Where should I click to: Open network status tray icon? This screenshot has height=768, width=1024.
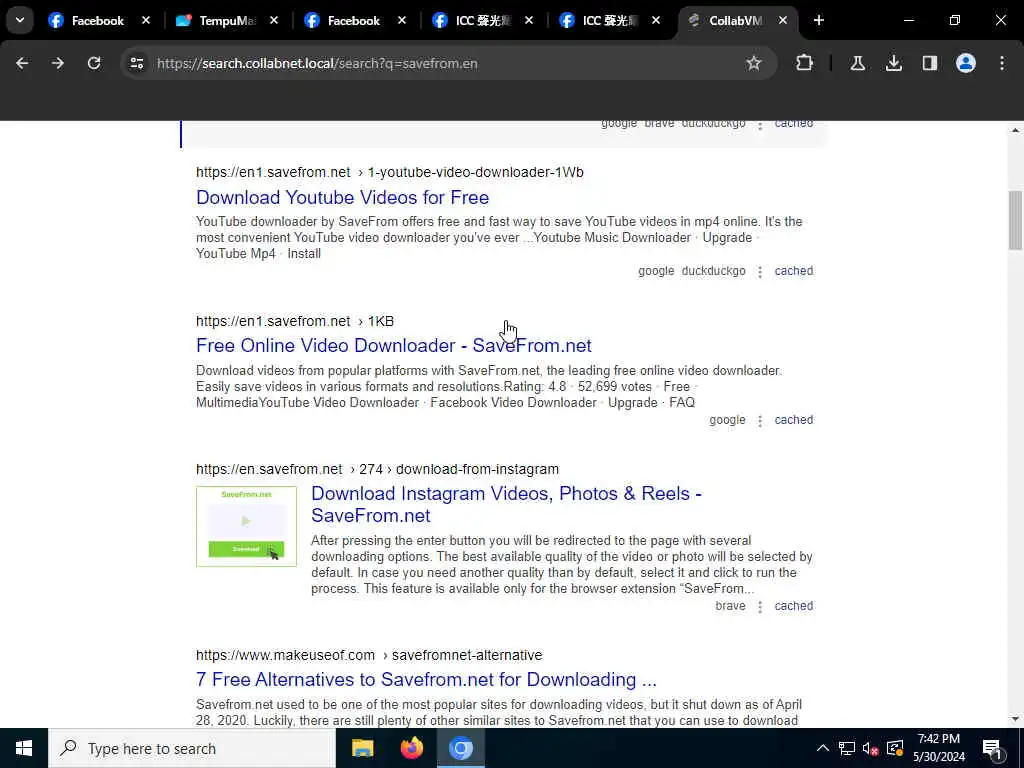(847, 748)
